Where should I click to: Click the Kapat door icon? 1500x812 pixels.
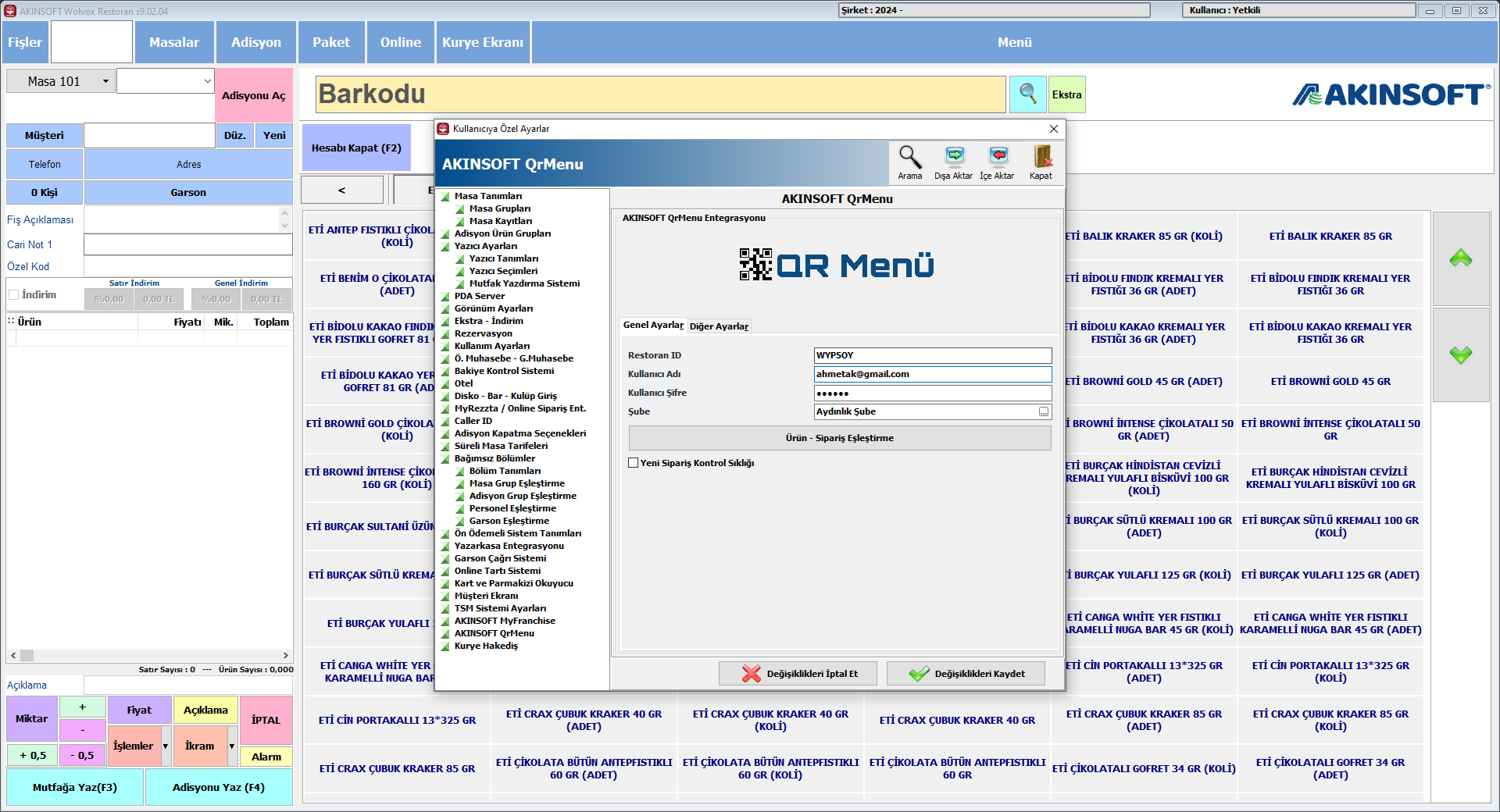coord(1041,158)
